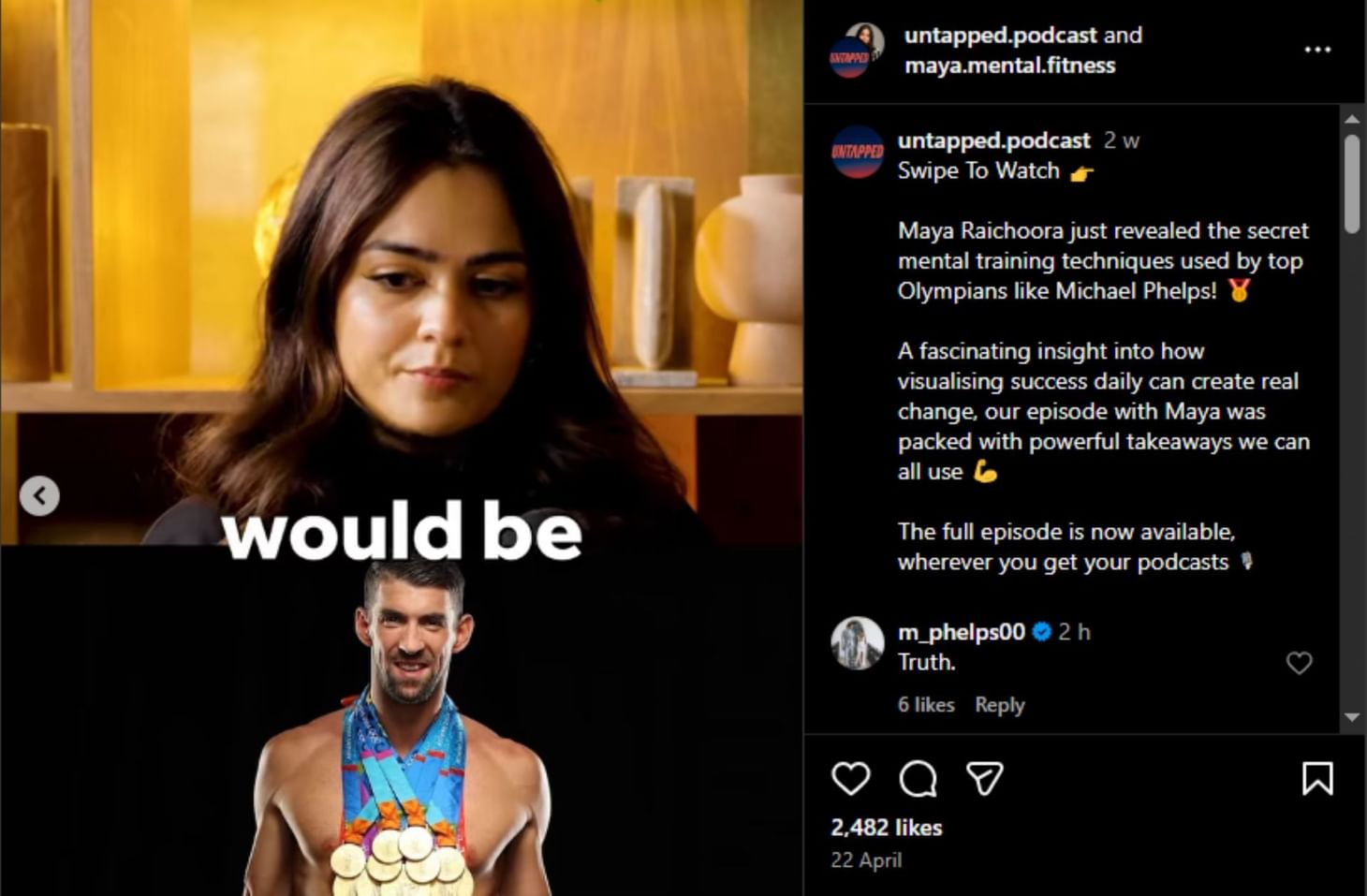Go to previous slide with left arrow
The image size is (1367, 896).
39,496
